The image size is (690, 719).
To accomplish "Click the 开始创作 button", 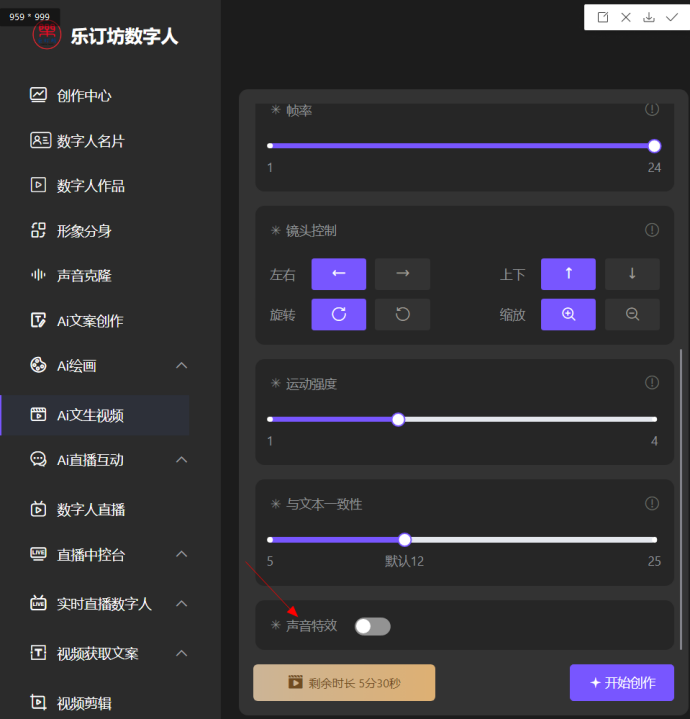I will point(622,682).
